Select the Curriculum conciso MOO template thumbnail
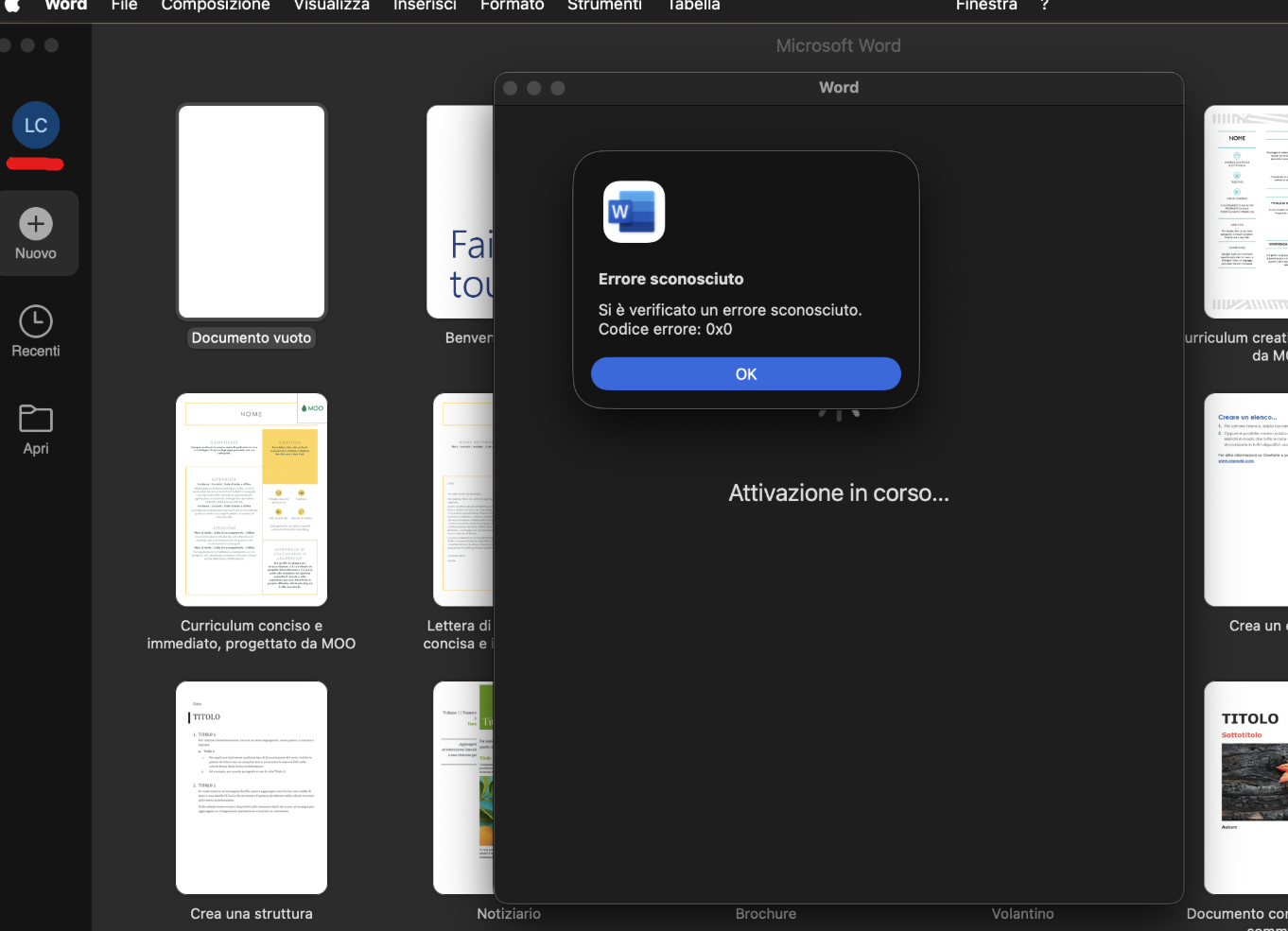The width and height of the screenshot is (1288, 931). click(x=252, y=500)
